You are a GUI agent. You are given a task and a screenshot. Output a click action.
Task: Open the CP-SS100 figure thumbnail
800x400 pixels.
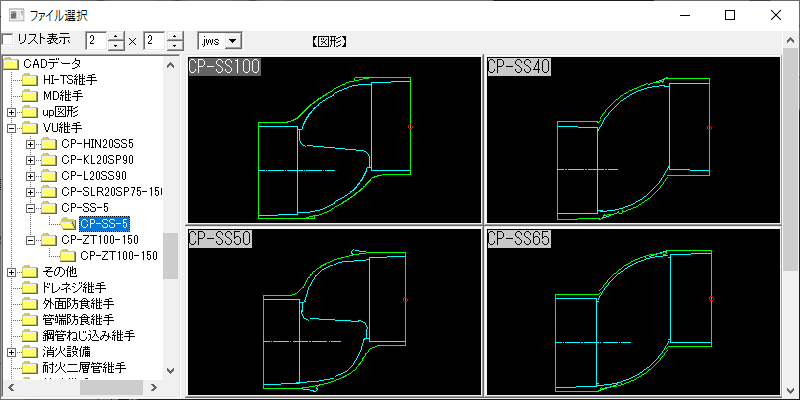(334, 139)
